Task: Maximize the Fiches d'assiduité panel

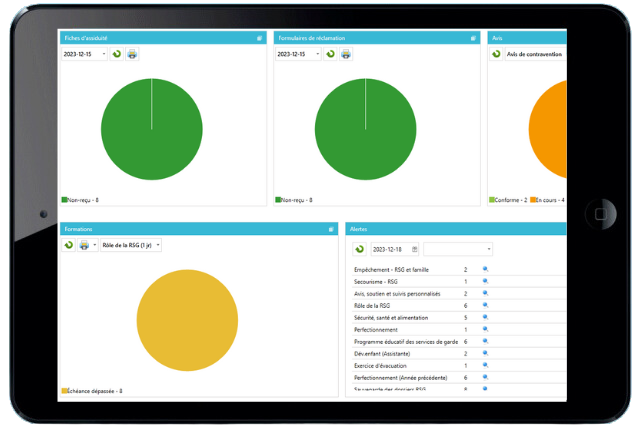Action: pyautogui.click(x=259, y=38)
